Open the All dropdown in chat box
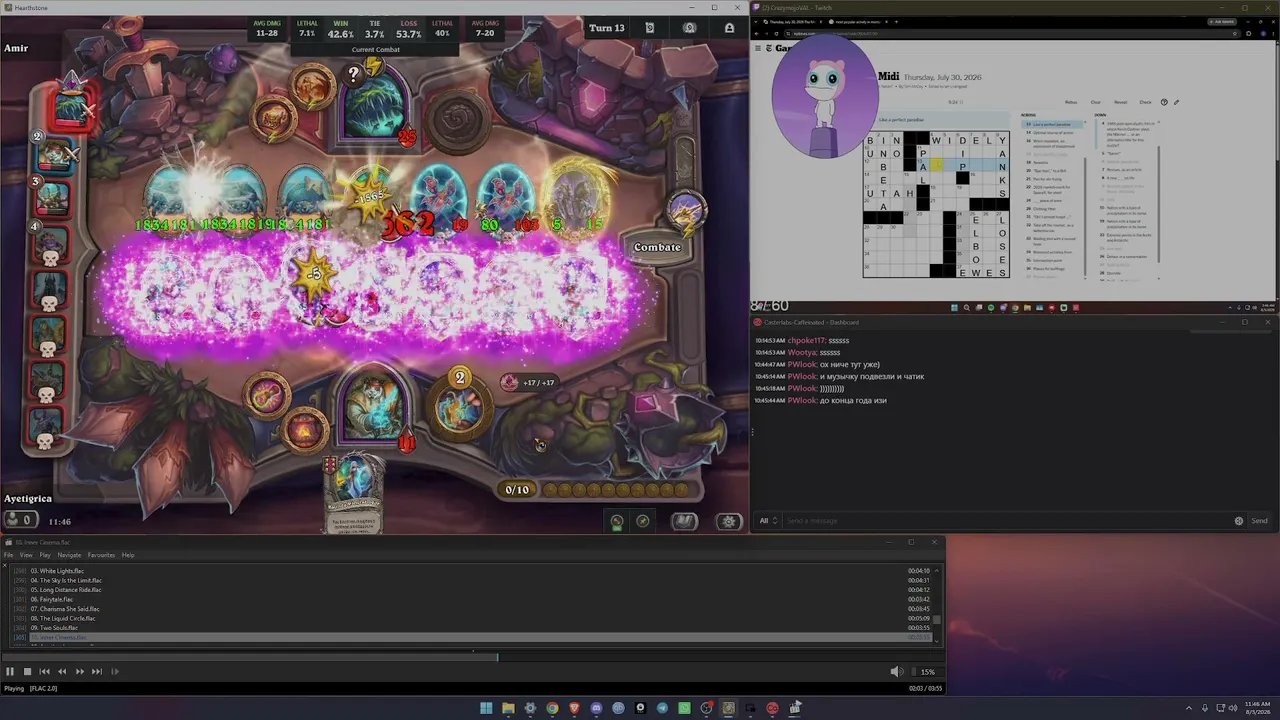The height and width of the screenshot is (720, 1280). [x=767, y=521]
